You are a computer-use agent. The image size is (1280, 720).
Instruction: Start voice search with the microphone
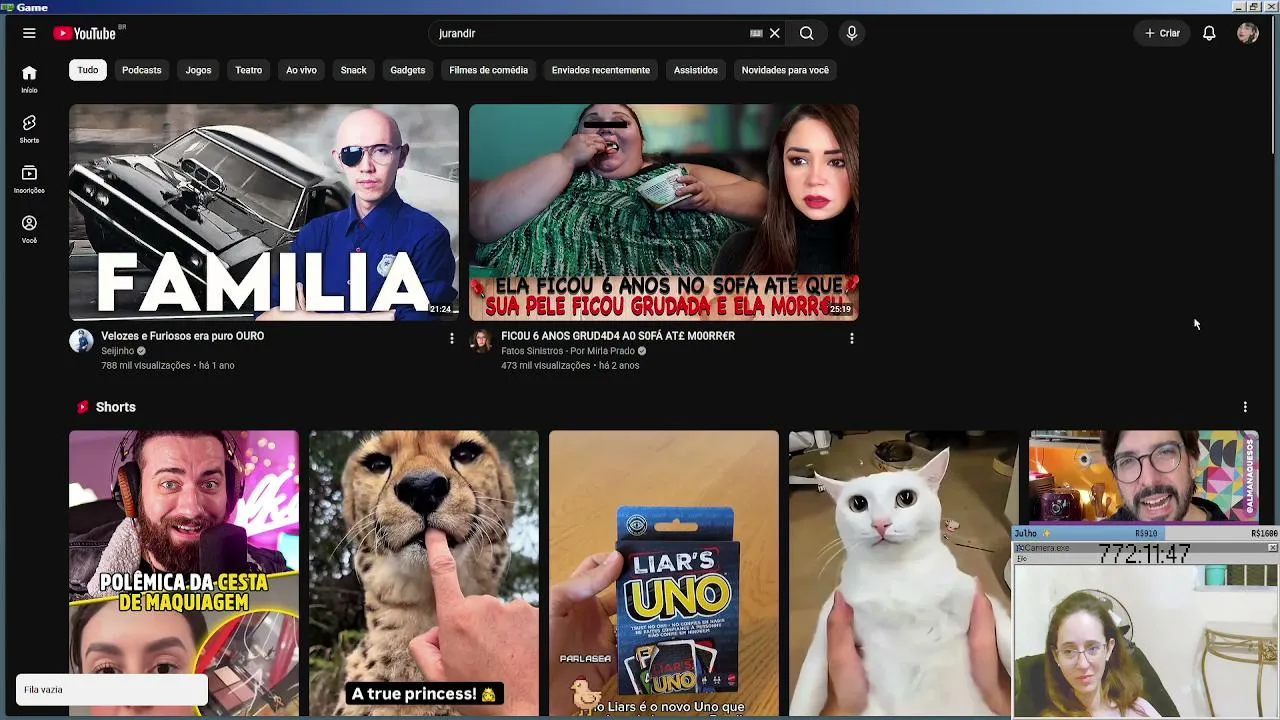coord(852,33)
